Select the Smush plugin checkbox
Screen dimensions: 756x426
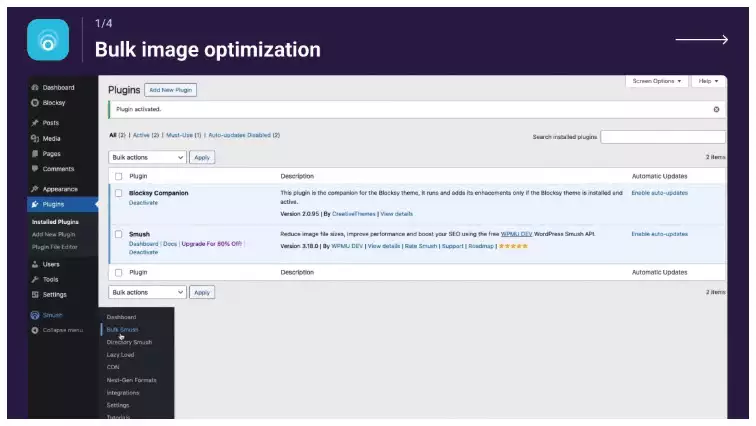pos(119,234)
